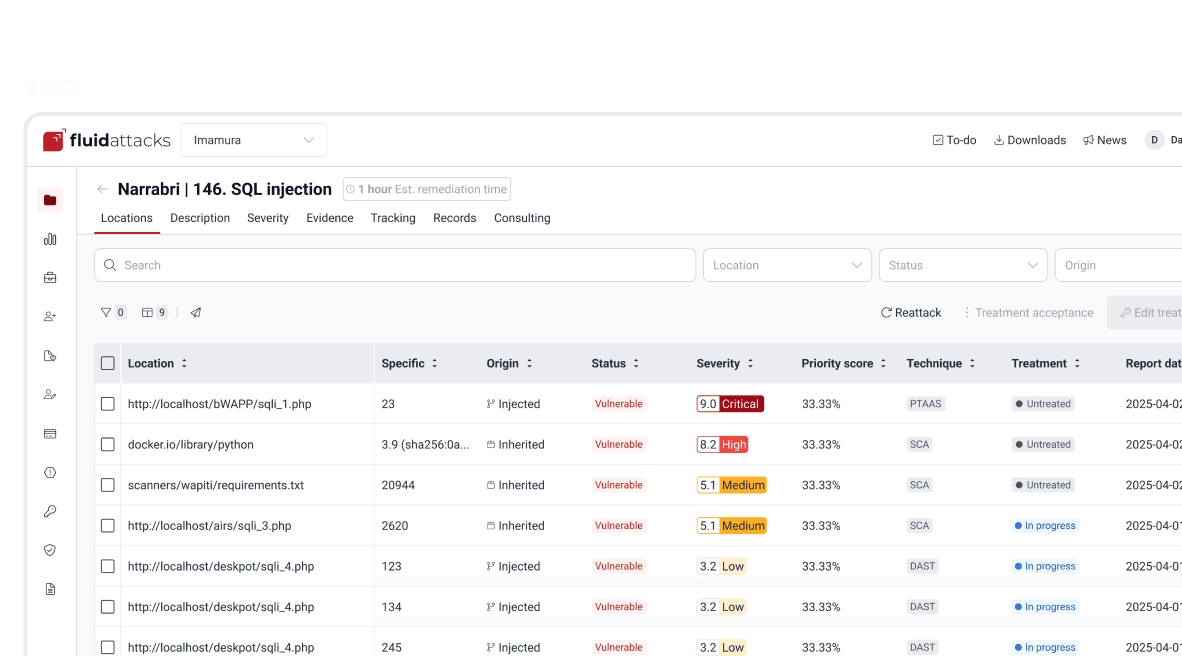
Task: Click the Fluid Attacks logo
Action: point(106,140)
